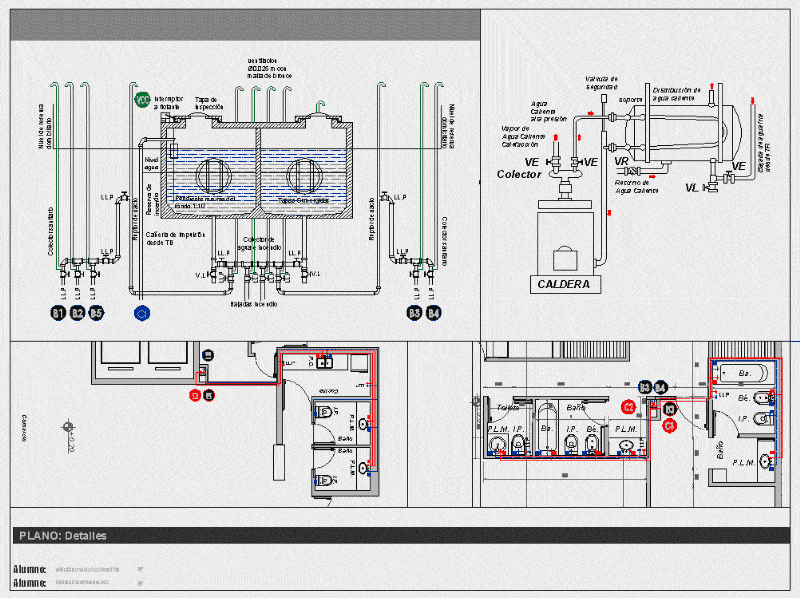This screenshot has height=598, width=800.
Task: Expand the Bajadas incendio outlets group
Action: click(253, 301)
